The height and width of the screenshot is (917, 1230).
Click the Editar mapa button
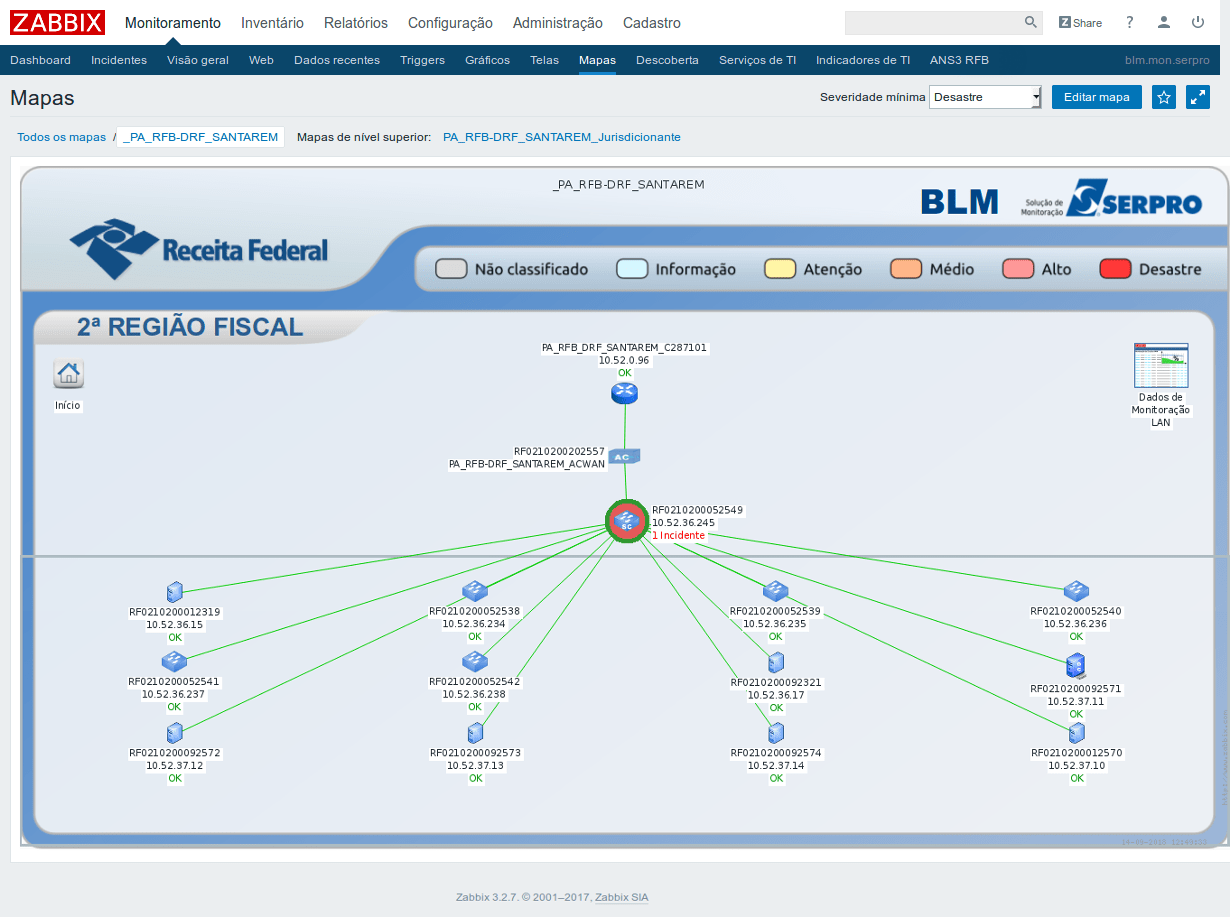[x=1096, y=97]
